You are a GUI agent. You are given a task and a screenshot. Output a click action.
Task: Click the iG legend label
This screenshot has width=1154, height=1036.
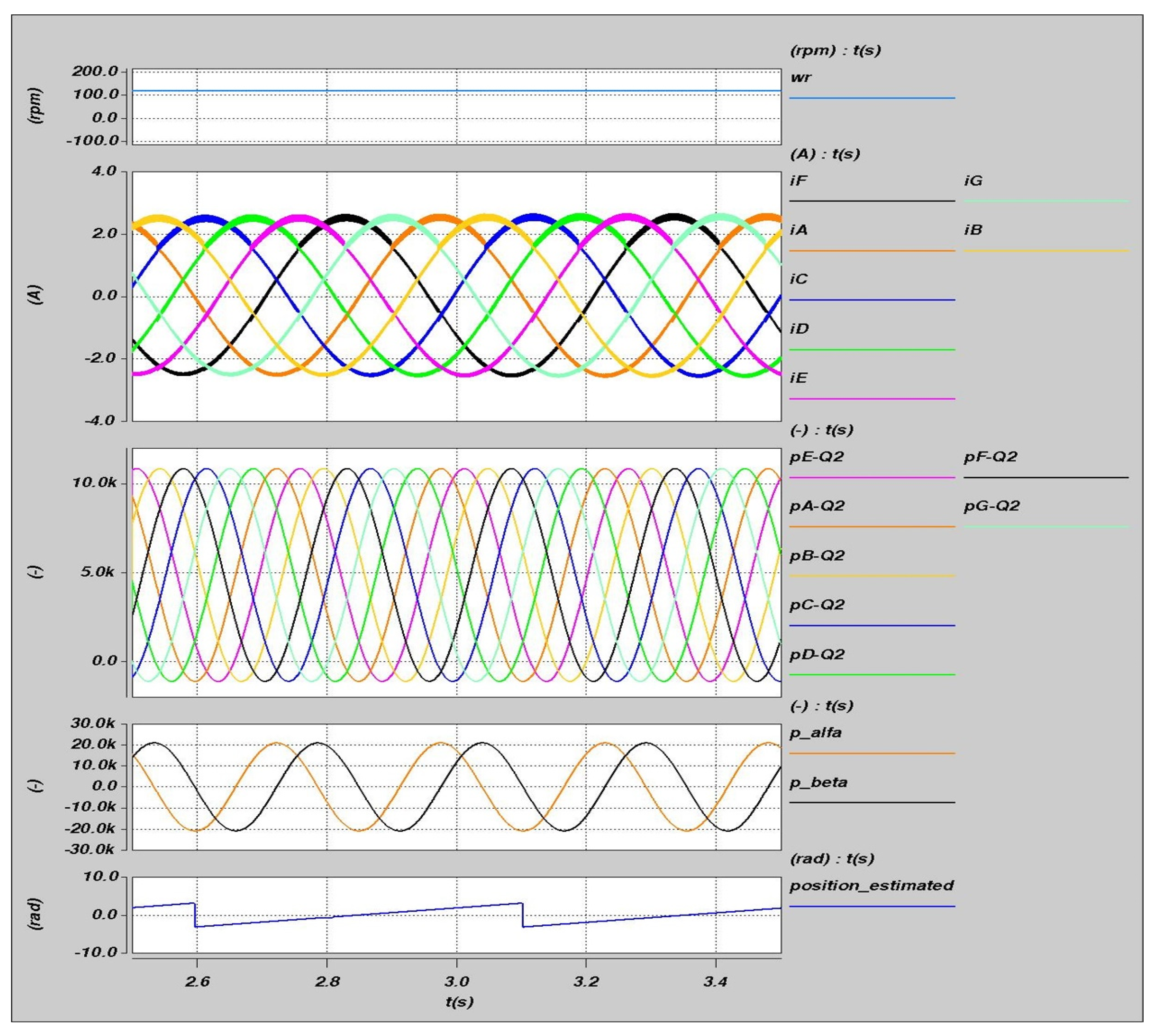(x=974, y=181)
